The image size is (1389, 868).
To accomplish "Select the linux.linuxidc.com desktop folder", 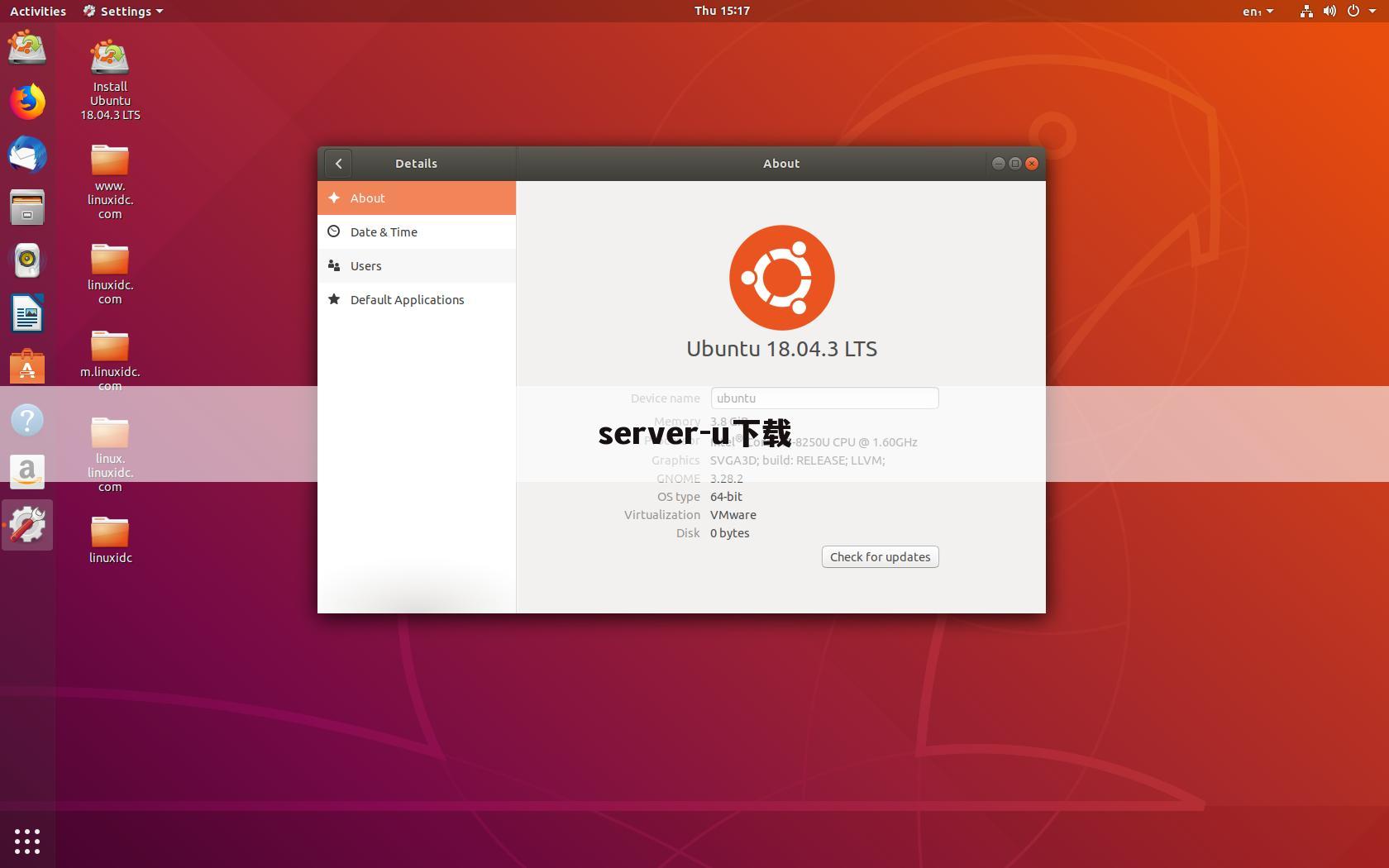I will (x=110, y=455).
